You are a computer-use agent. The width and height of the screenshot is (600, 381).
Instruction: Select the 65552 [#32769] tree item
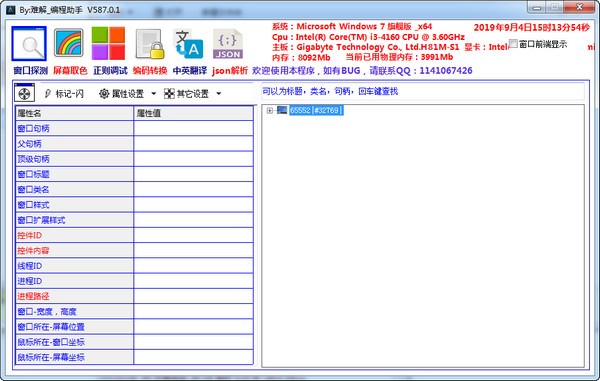(316, 111)
